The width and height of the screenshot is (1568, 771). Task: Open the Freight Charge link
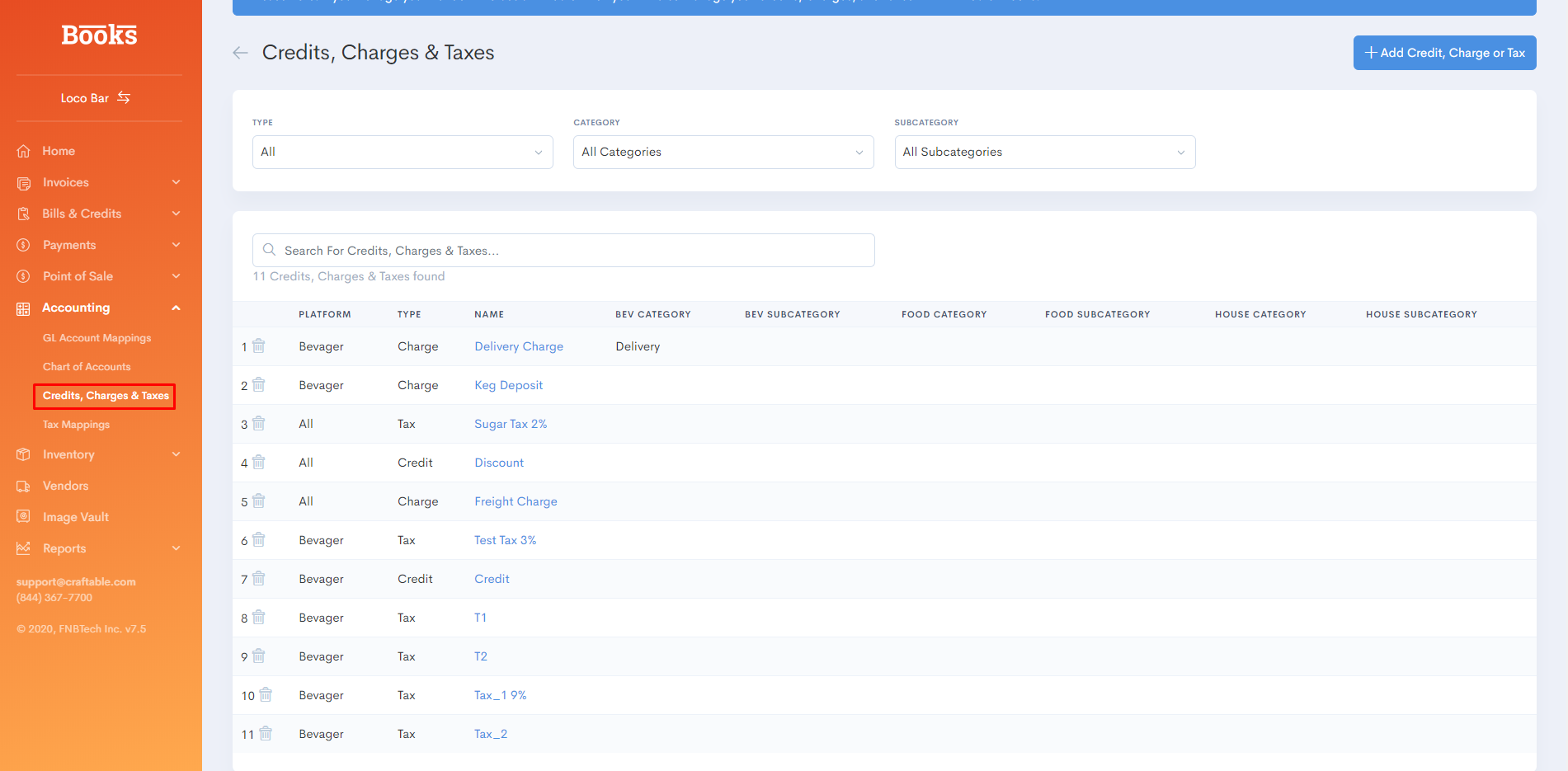click(x=516, y=501)
